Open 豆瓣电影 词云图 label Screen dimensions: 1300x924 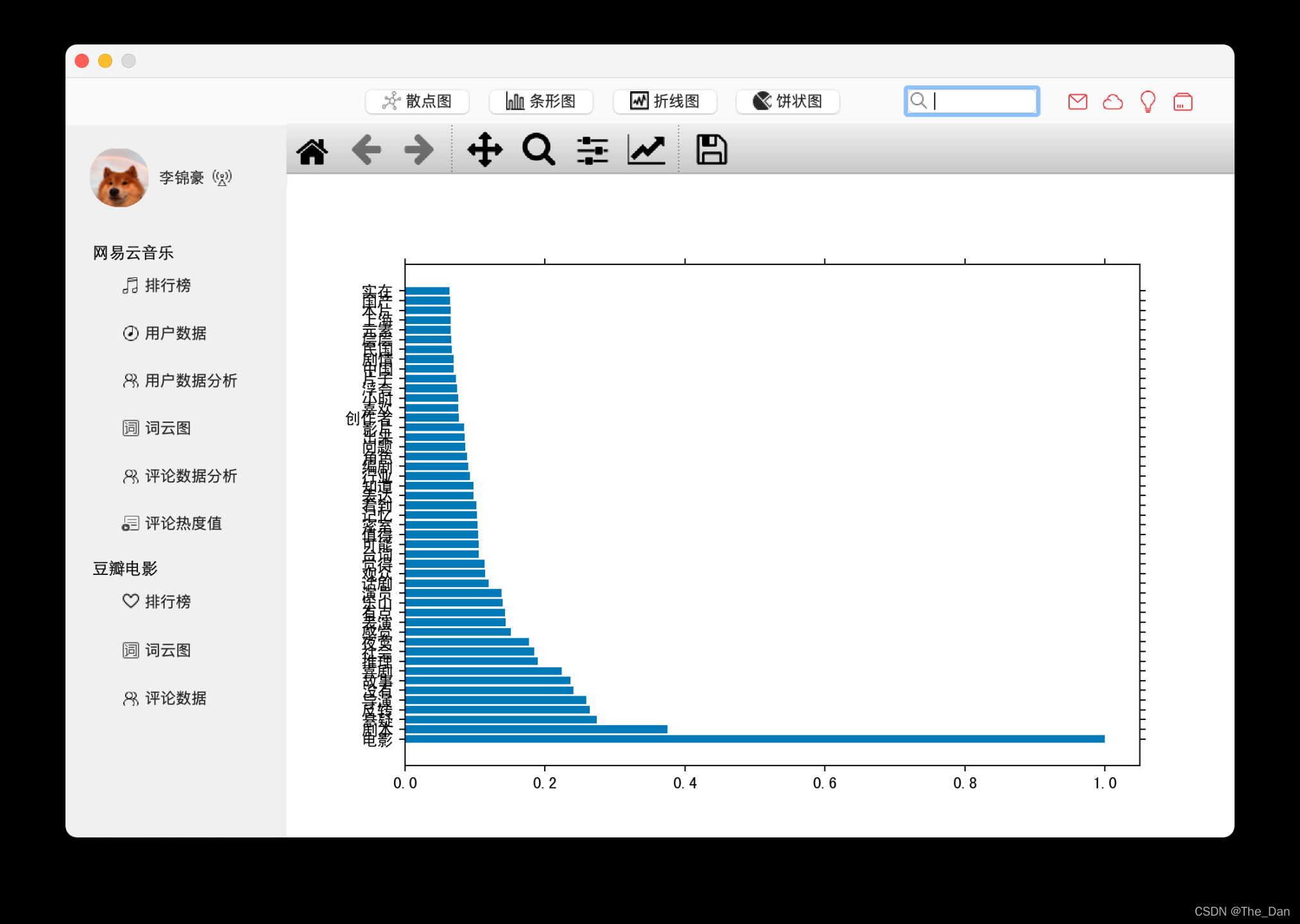167,650
